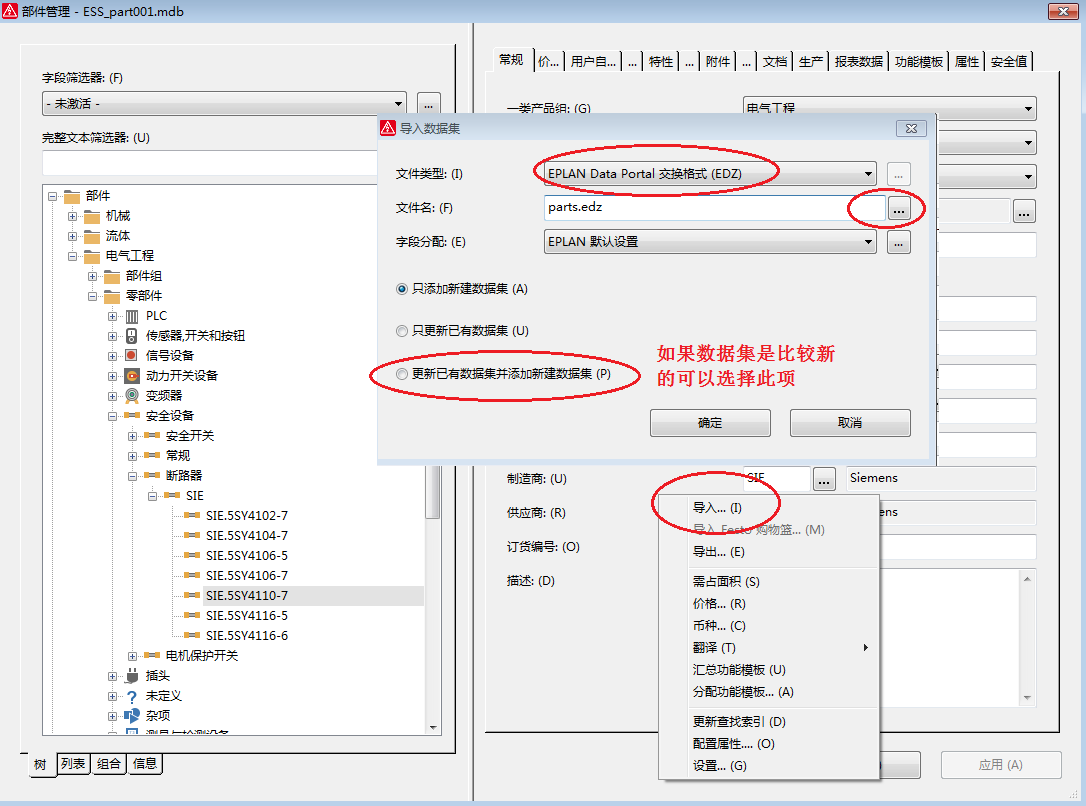Image resolution: width=1086 pixels, height=806 pixels.
Task: Switch to the 组合 tab at bottom
Action: (109, 764)
